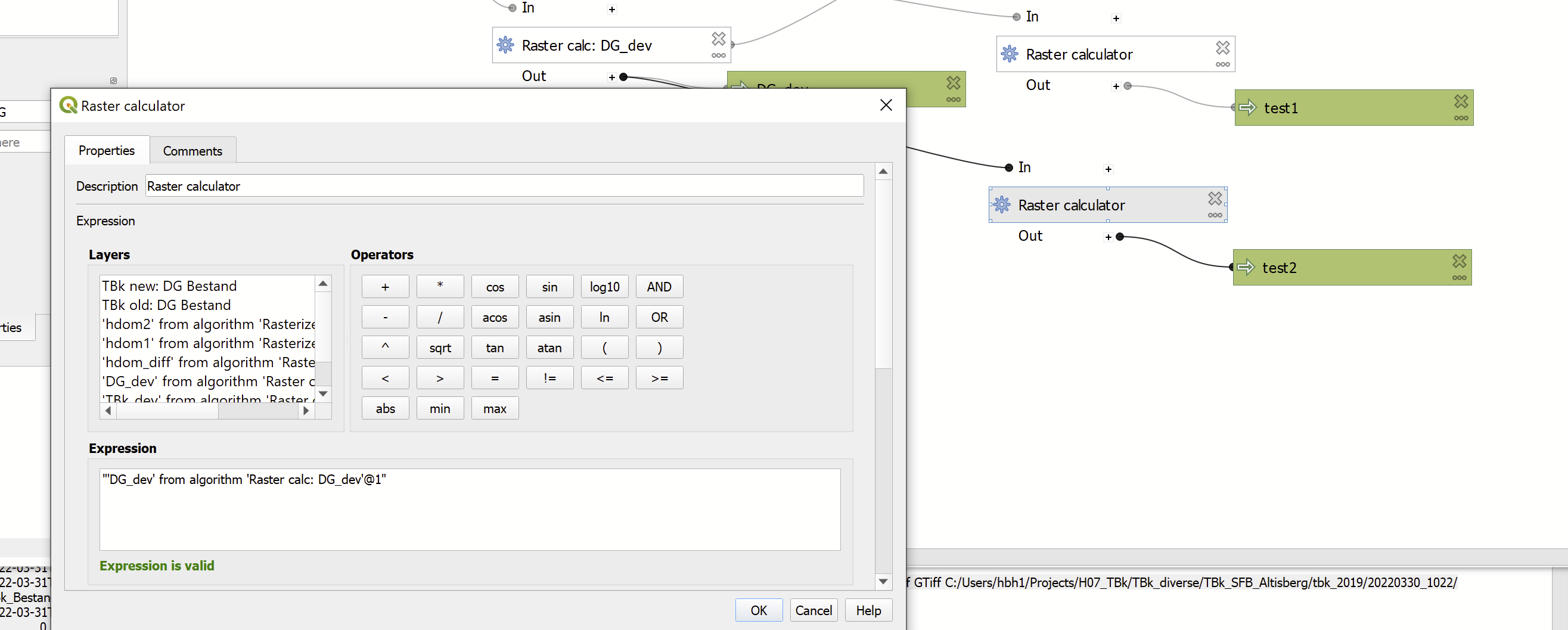
Task: Insert an opening parenthesis operator
Action: click(604, 347)
